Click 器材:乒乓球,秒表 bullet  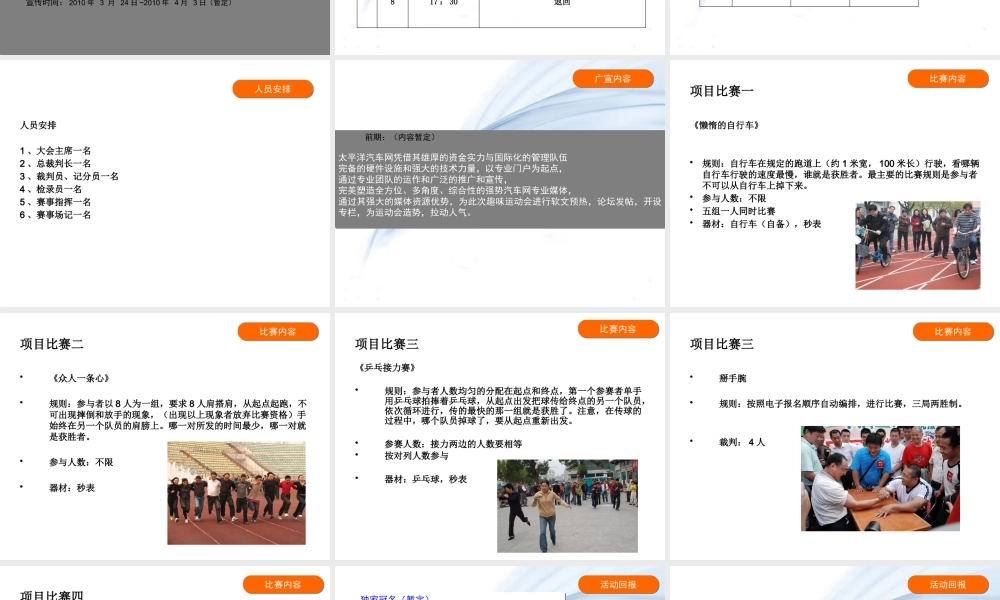(x=426, y=479)
